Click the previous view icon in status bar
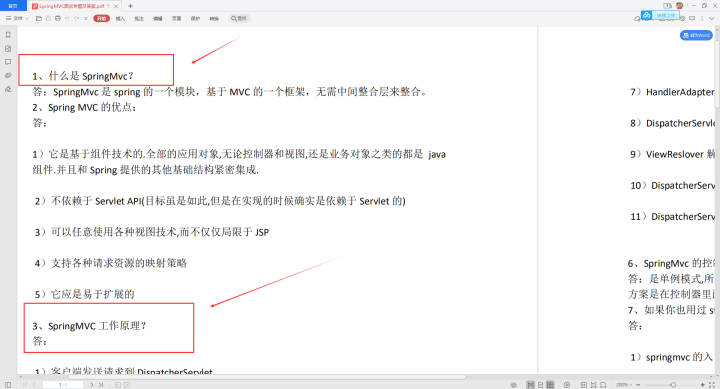This screenshot has height=389, width=720. pos(118,385)
